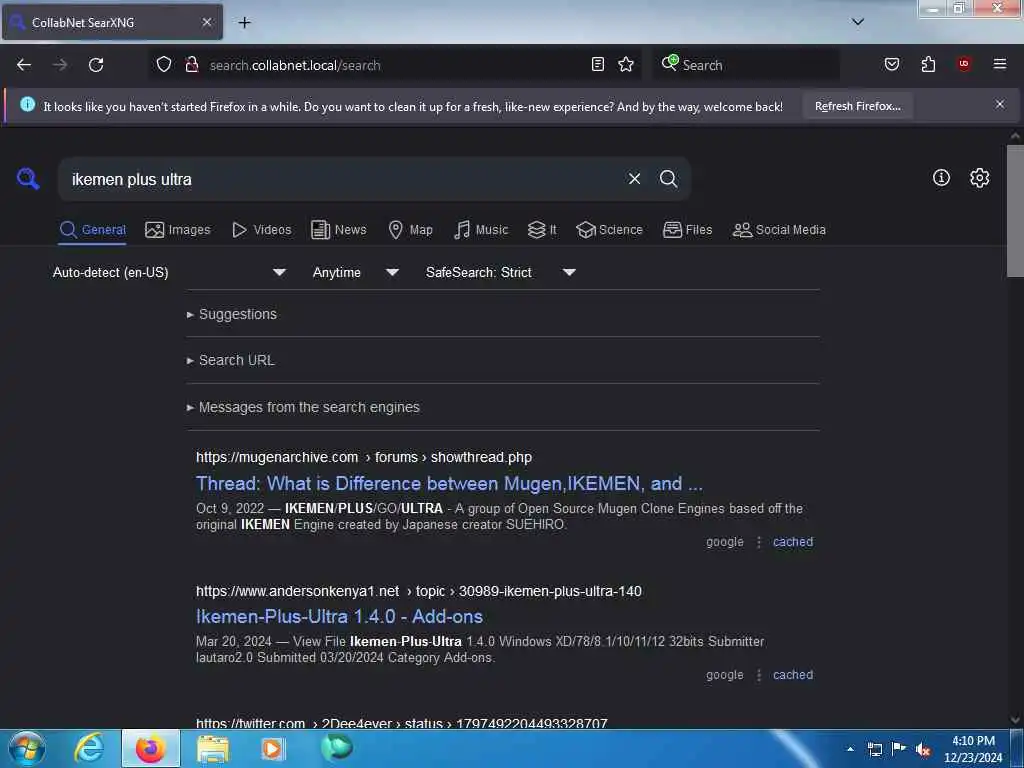This screenshot has width=1024, height=768.
Task: Toggle reader view icon in address bar
Action: (598, 64)
